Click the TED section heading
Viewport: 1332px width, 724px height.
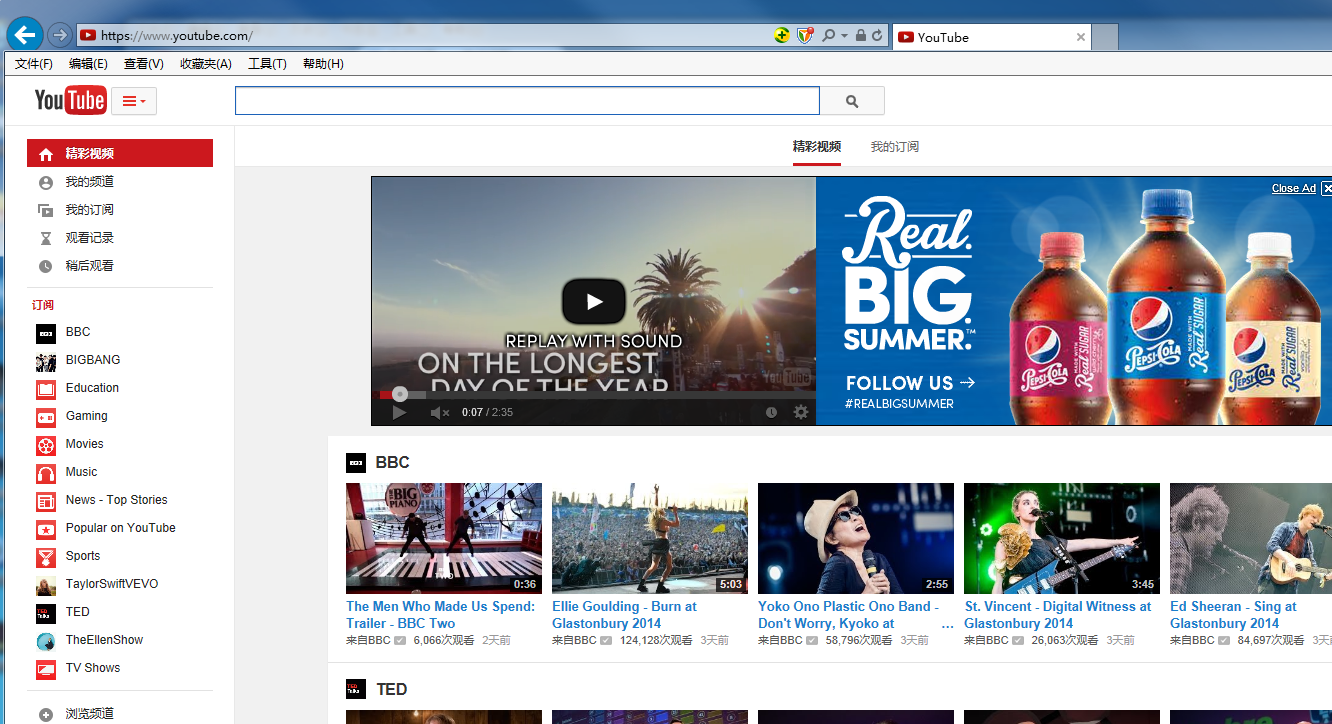(x=392, y=689)
